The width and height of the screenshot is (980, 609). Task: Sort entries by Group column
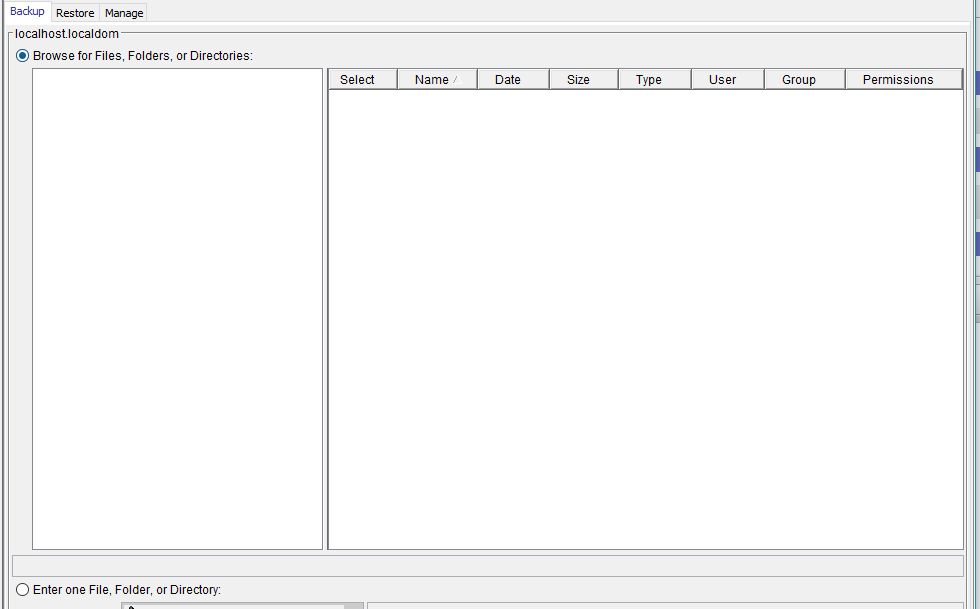(x=803, y=79)
